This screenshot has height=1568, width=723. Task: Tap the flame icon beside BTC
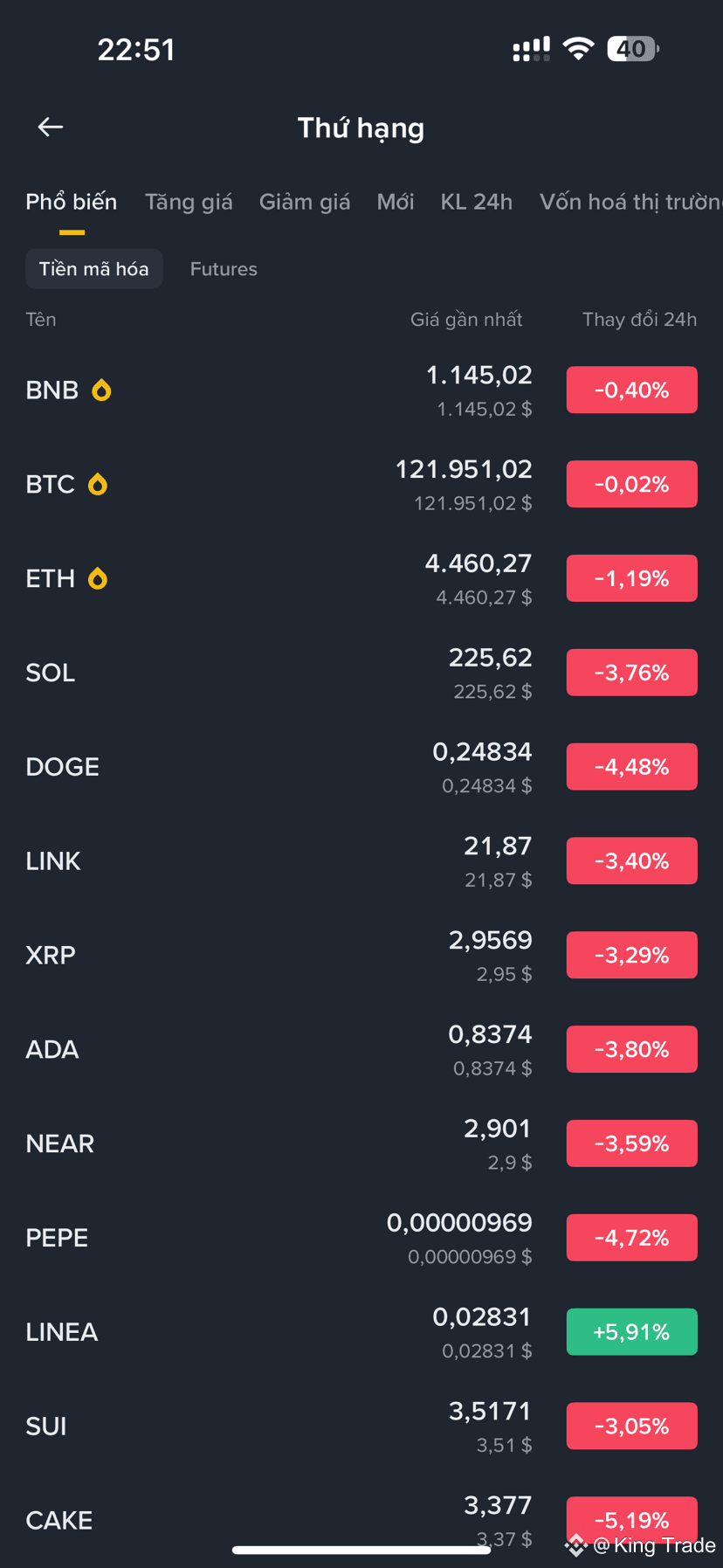coord(98,484)
